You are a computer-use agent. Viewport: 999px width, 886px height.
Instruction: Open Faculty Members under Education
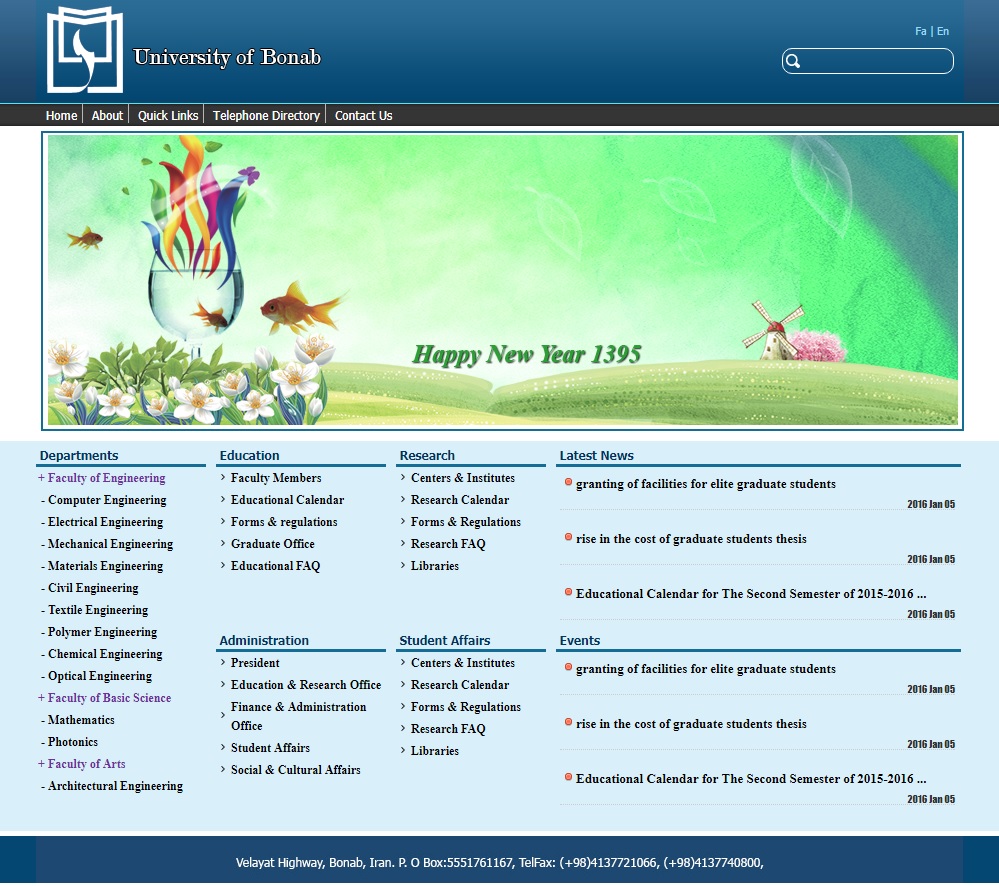pos(276,478)
